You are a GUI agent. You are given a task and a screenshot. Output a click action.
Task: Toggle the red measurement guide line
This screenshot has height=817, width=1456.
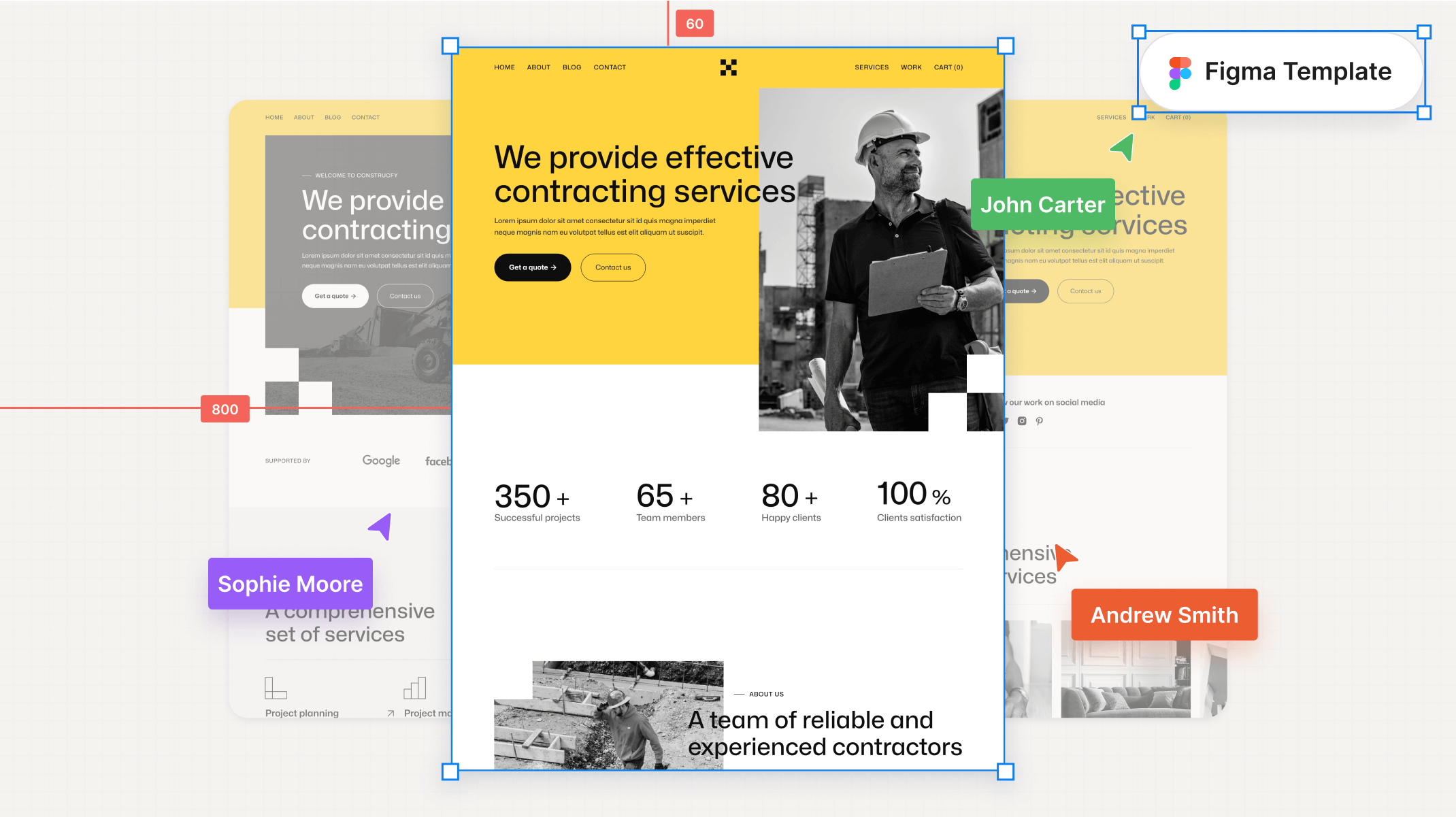coord(224,408)
